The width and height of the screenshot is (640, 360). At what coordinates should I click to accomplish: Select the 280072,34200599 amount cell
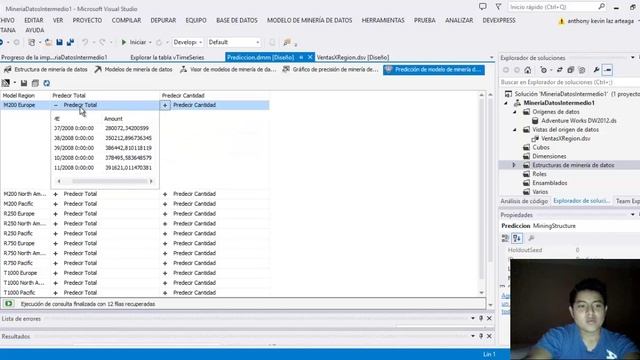tap(127, 128)
